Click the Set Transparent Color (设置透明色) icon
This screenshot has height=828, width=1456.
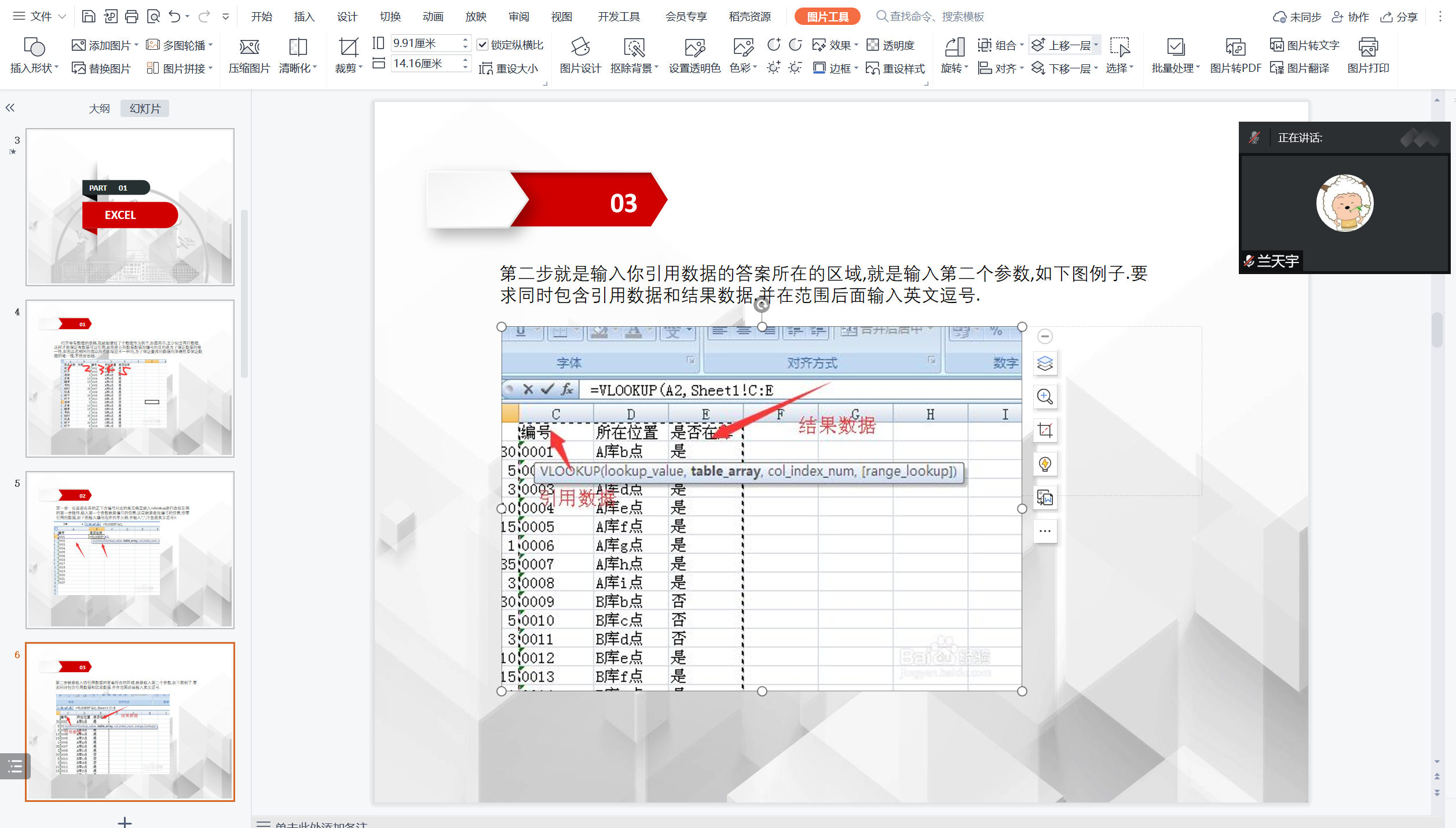click(x=694, y=47)
